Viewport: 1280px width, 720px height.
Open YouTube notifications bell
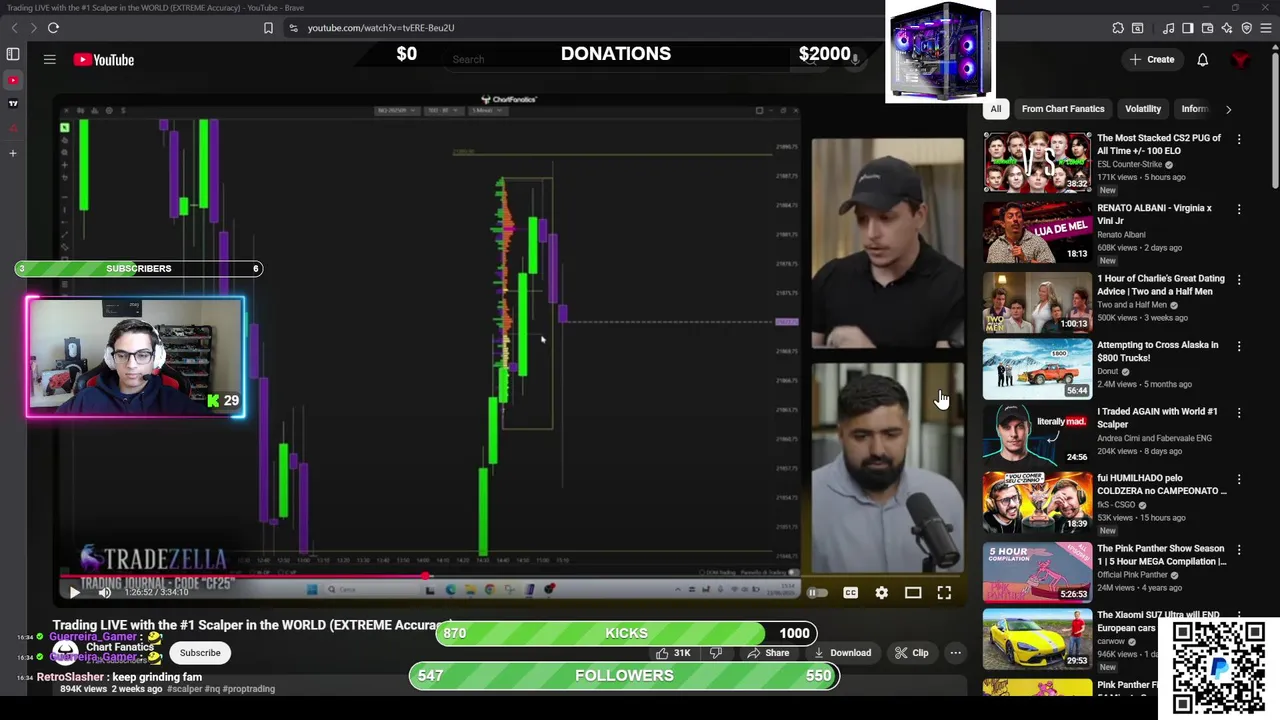pyautogui.click(x=1203, y=60)
